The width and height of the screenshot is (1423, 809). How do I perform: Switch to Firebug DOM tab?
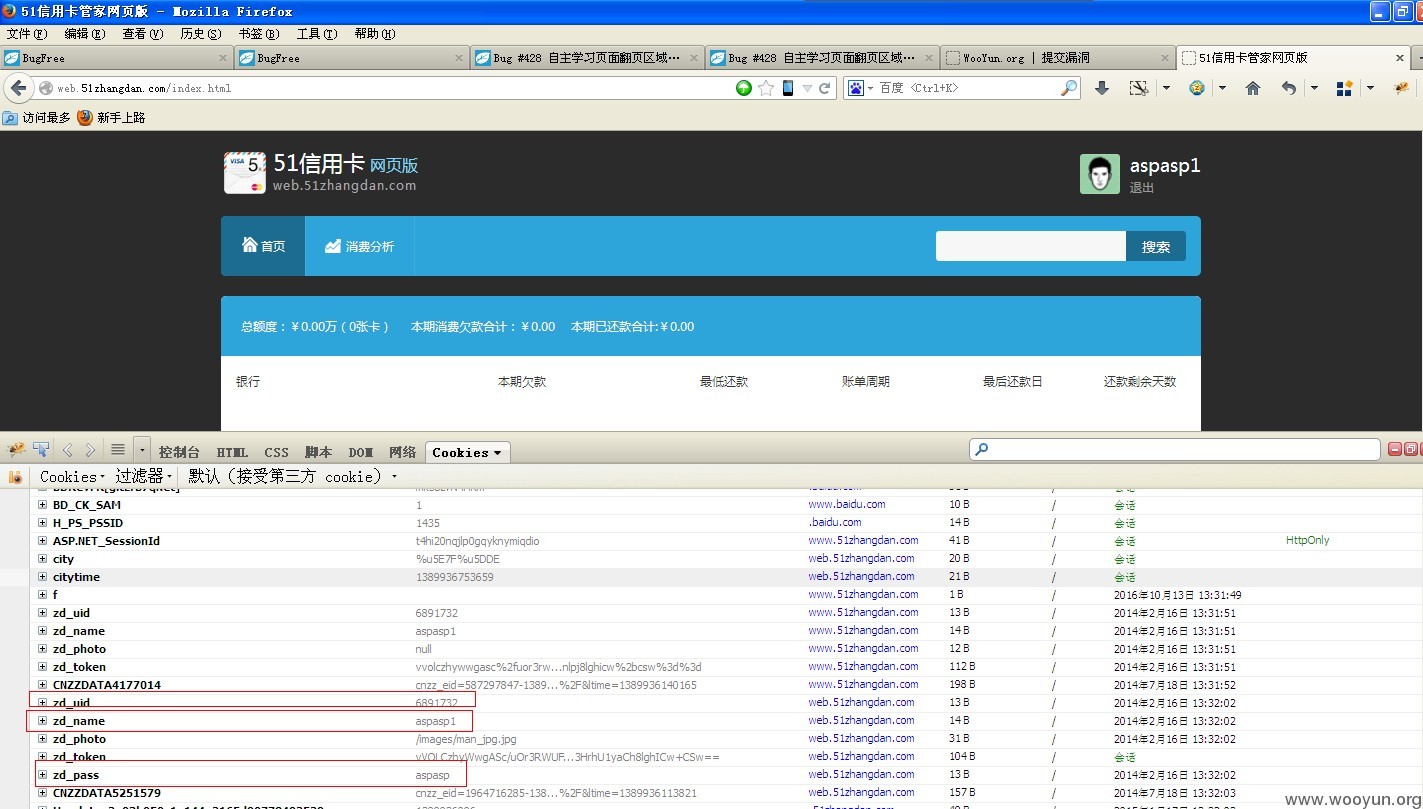click(361, 452)
